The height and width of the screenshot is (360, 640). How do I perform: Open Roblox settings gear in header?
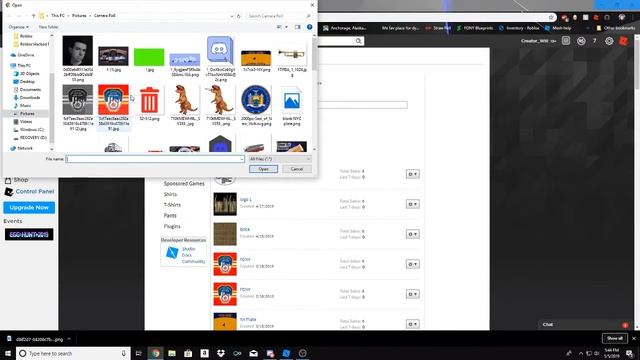pos(609,41)
